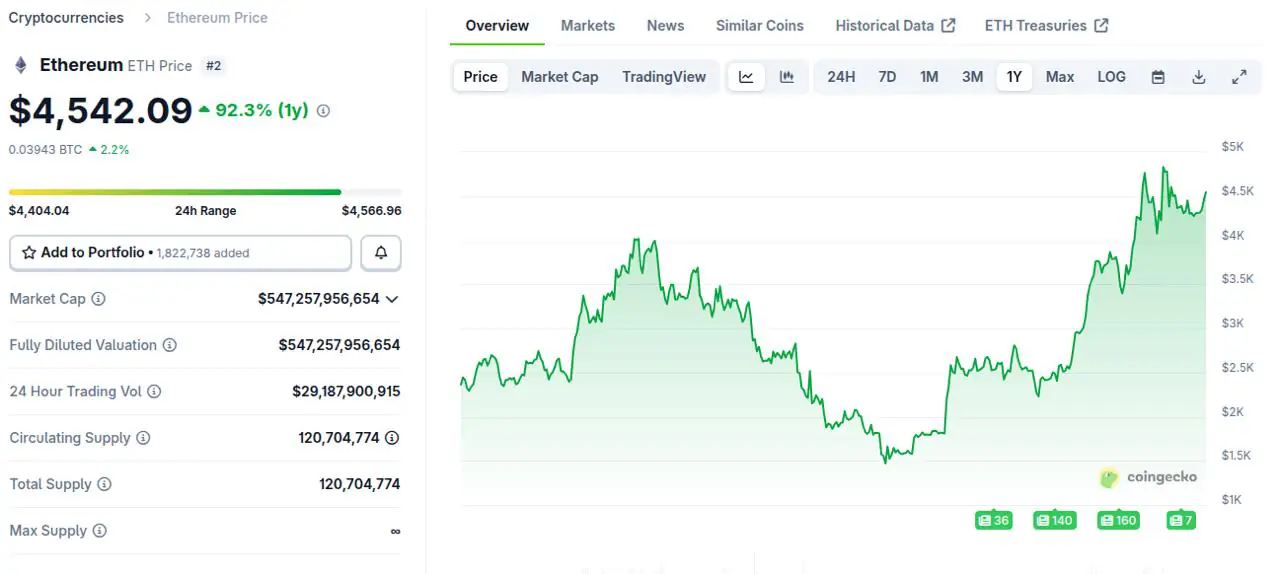The height and width of the screenshot is (574, 1280).
Task: Toggle LOG scale on chart
Action: 1111,77
